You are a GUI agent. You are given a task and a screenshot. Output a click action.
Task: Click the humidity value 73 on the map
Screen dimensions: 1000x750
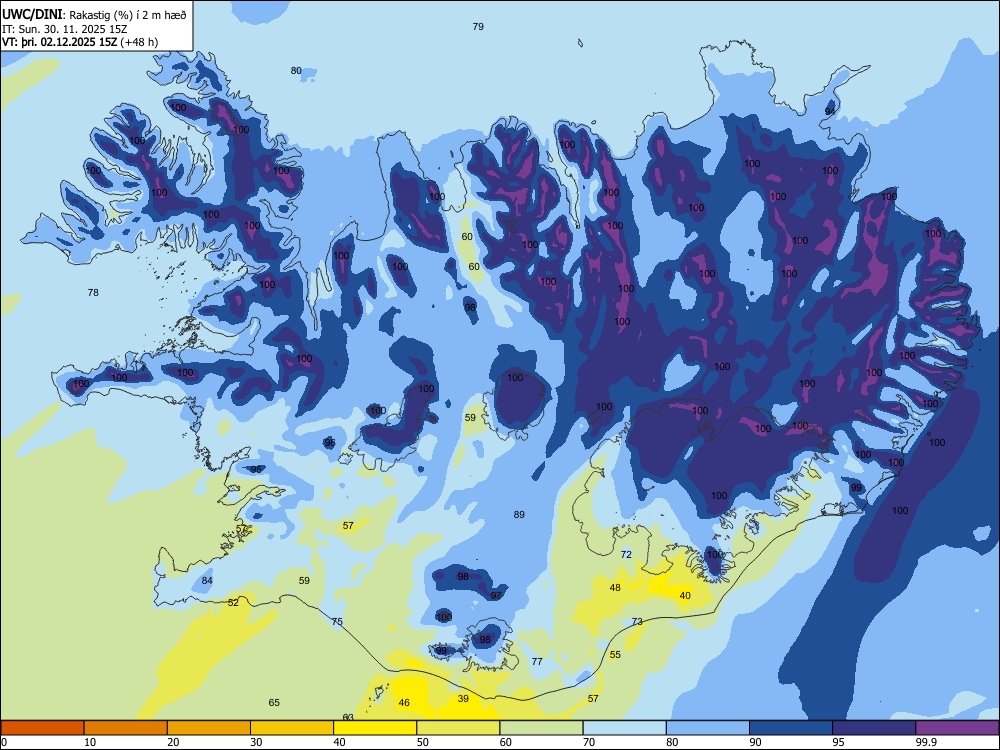(637, 622)
